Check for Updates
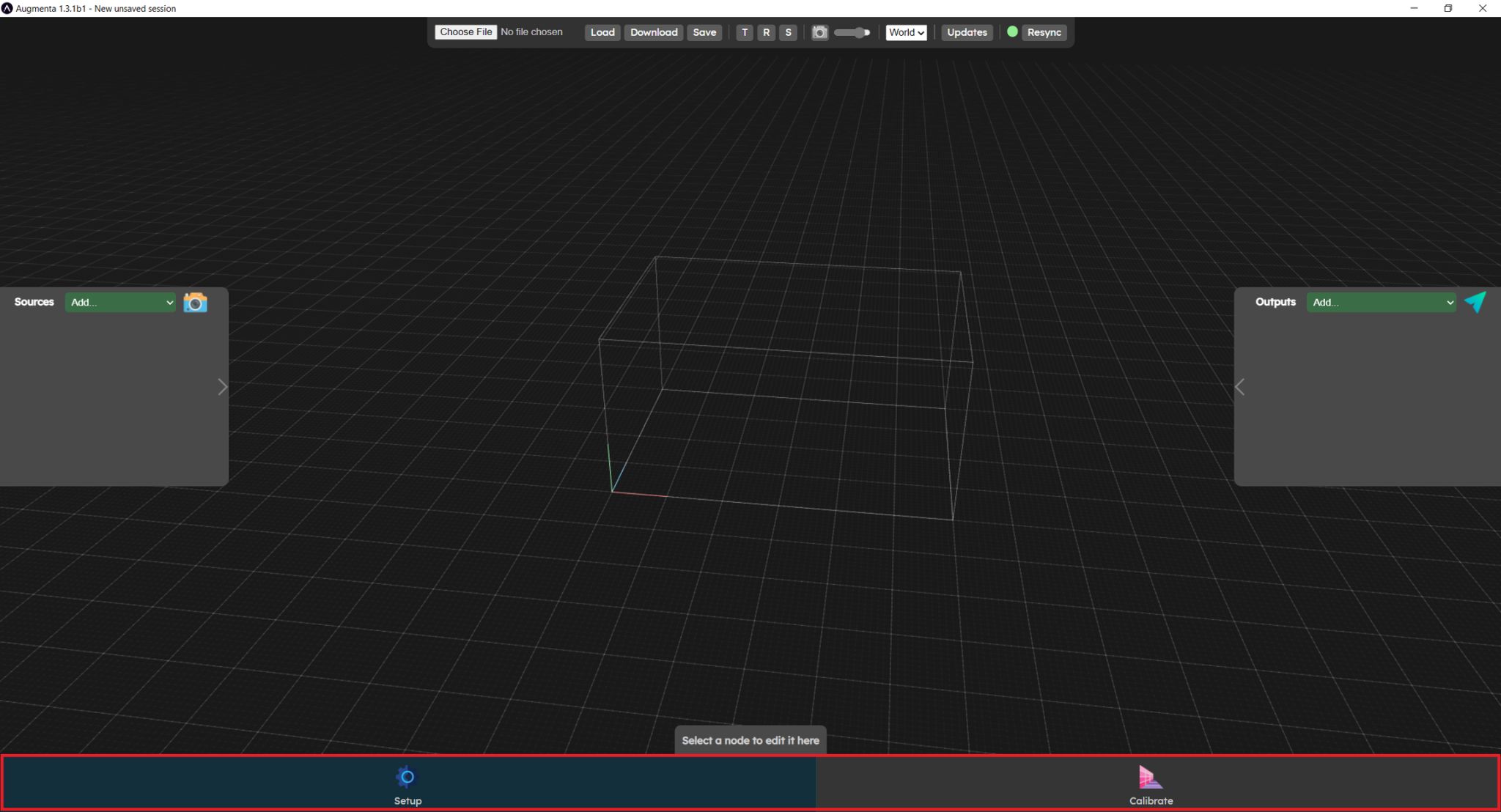Image resolution: width=1501 pixels, height=812 pixels. coord(966,32)
